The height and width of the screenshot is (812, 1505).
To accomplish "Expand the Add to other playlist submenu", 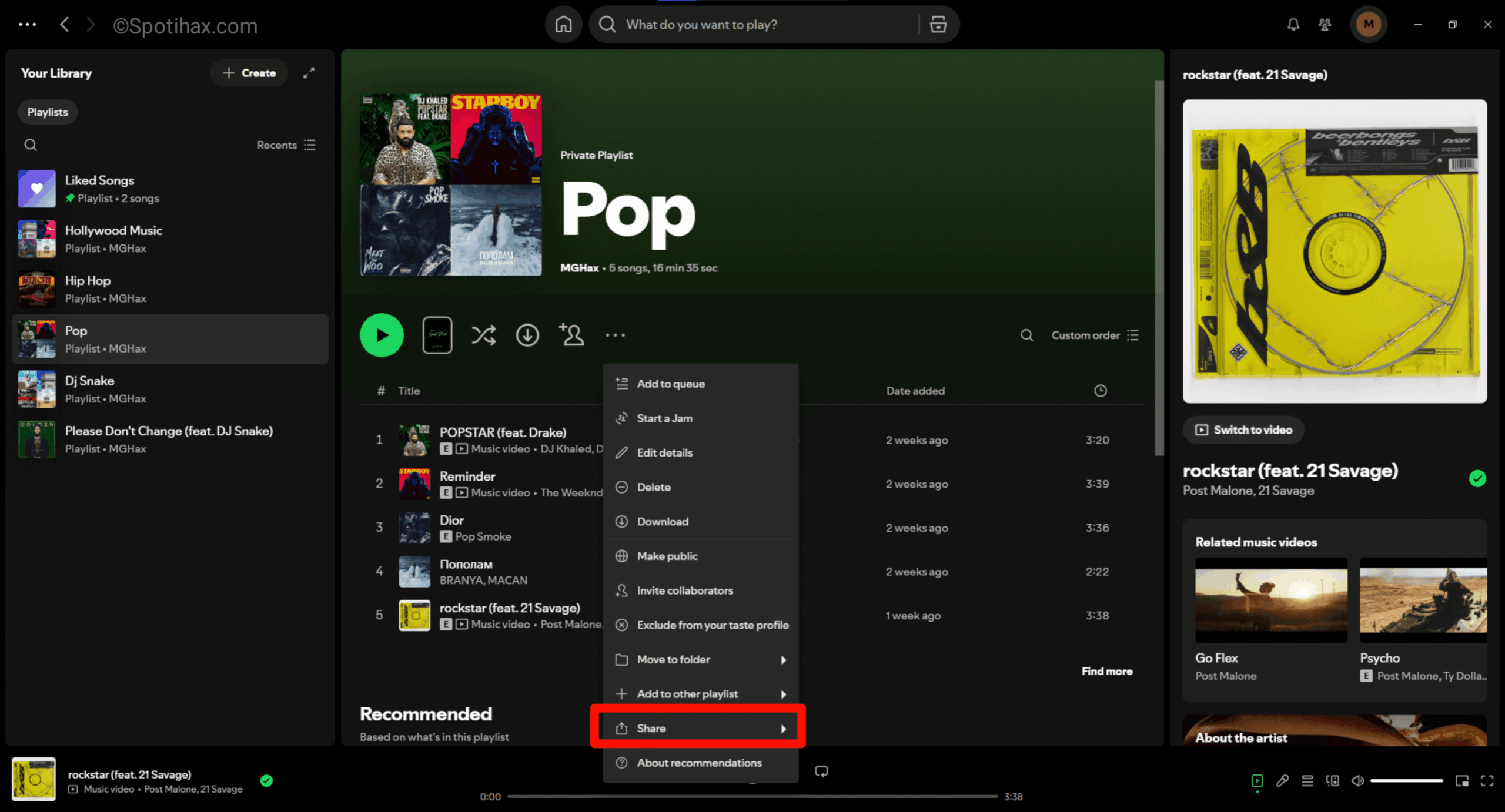I will (700, 694).
